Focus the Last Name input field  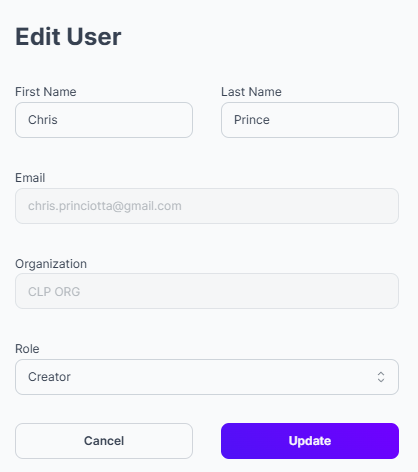coord(310,120)
